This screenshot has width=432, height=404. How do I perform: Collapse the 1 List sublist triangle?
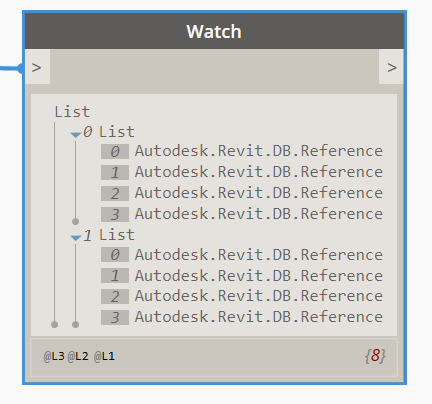click(x=76, y=238)
